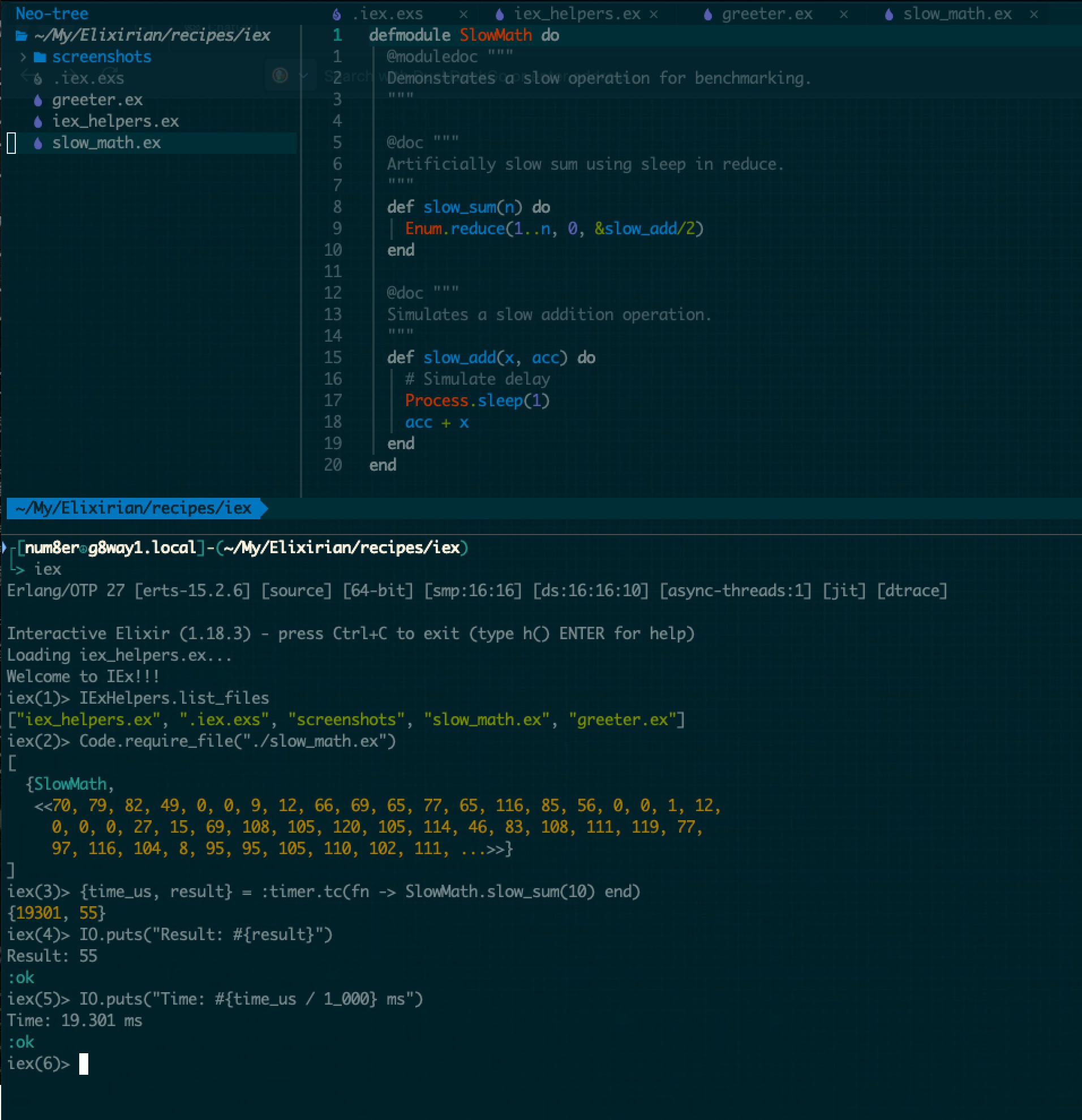The height and width of the screenshot is (1120, 1082).
Task: Click the {19301, 55} result
Action: pyautogui.click(x=56, y=913)
